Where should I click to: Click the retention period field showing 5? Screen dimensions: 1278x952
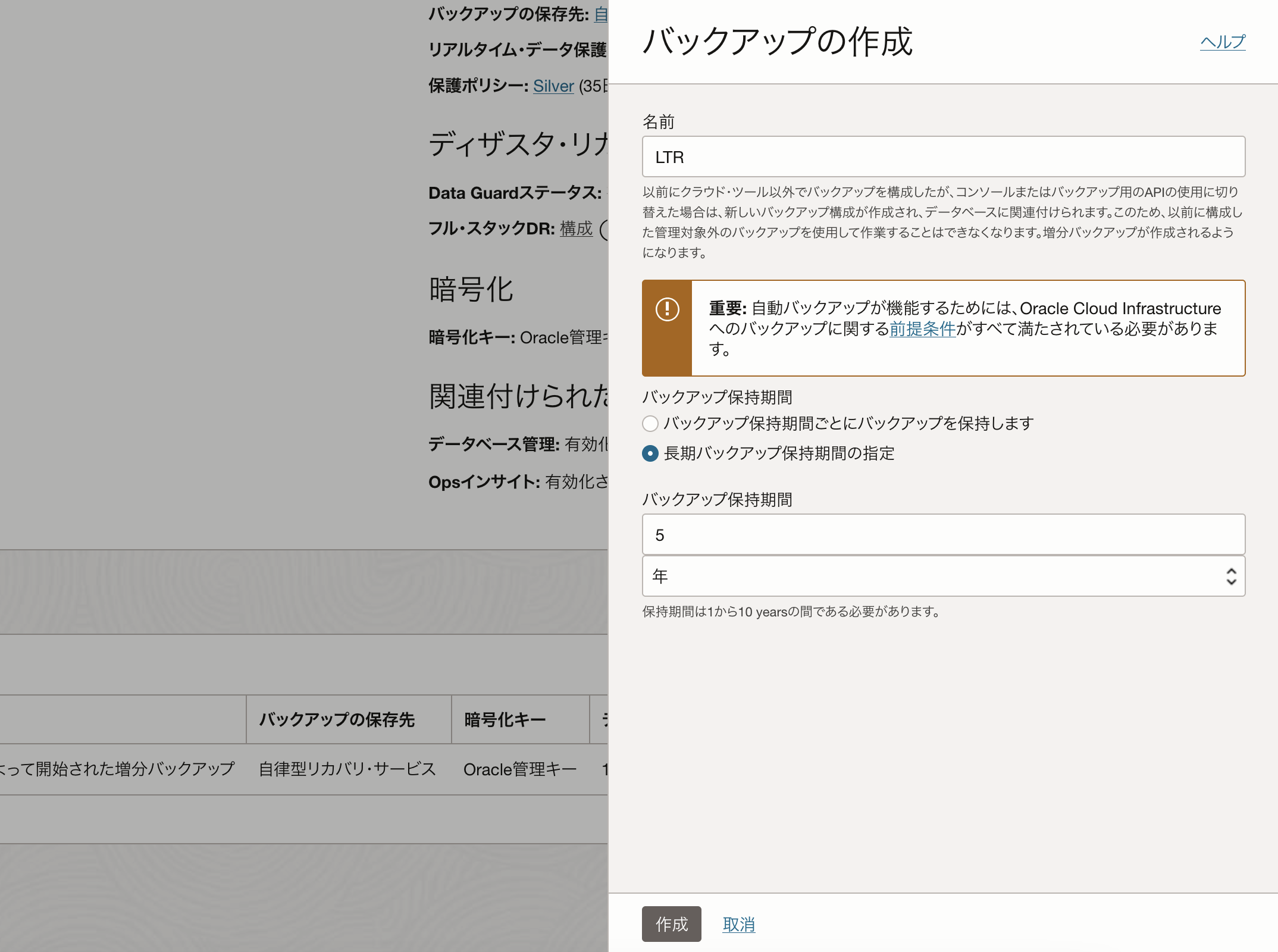pos(943,535)
